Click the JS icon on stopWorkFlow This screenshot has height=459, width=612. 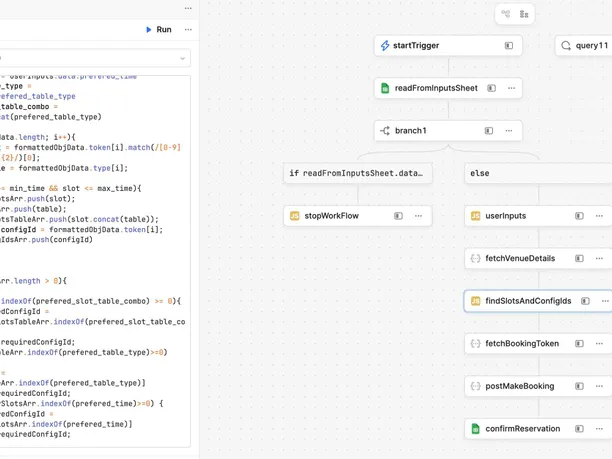[295, 216]
